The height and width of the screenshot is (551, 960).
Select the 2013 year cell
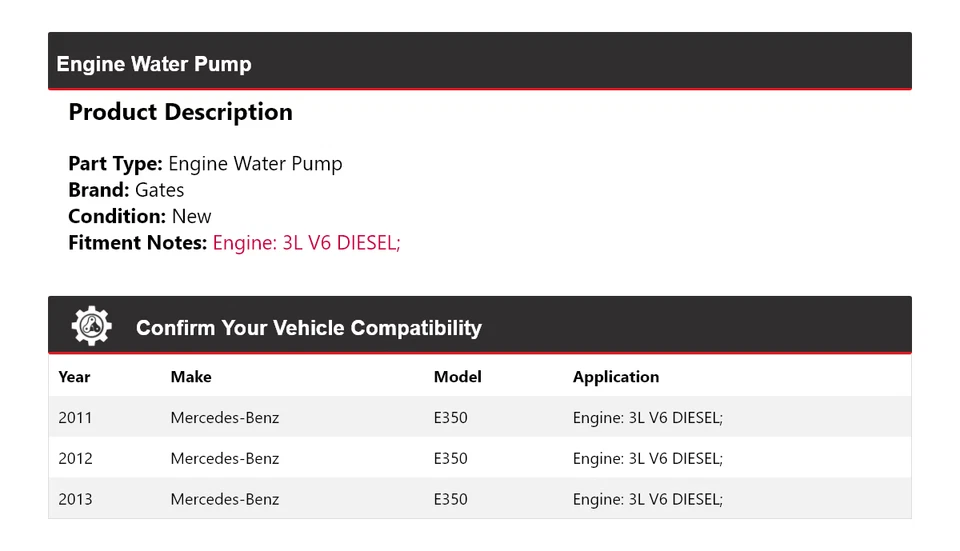click(x=75, y=499)
